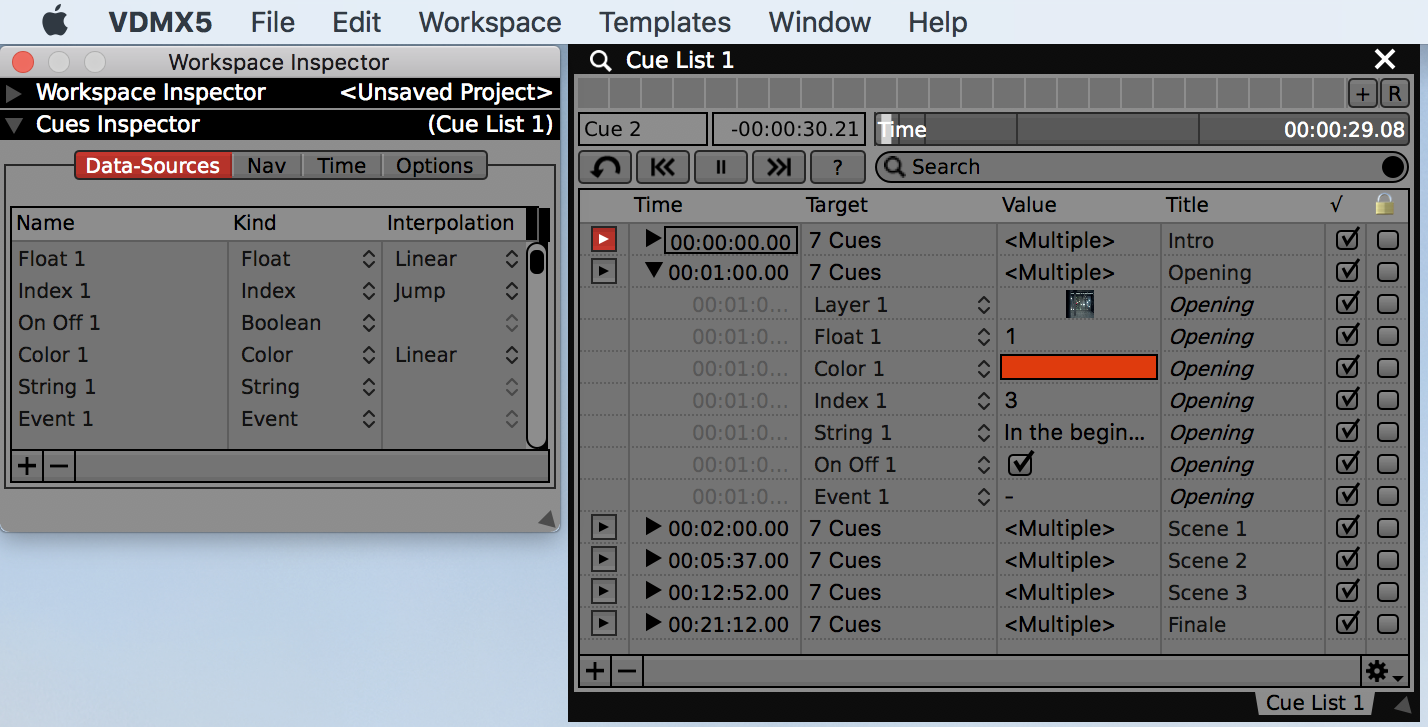This screenshot has height=727, width=1428.
Task: Skip to next cue with forward button
Action: tap(779, 167)
